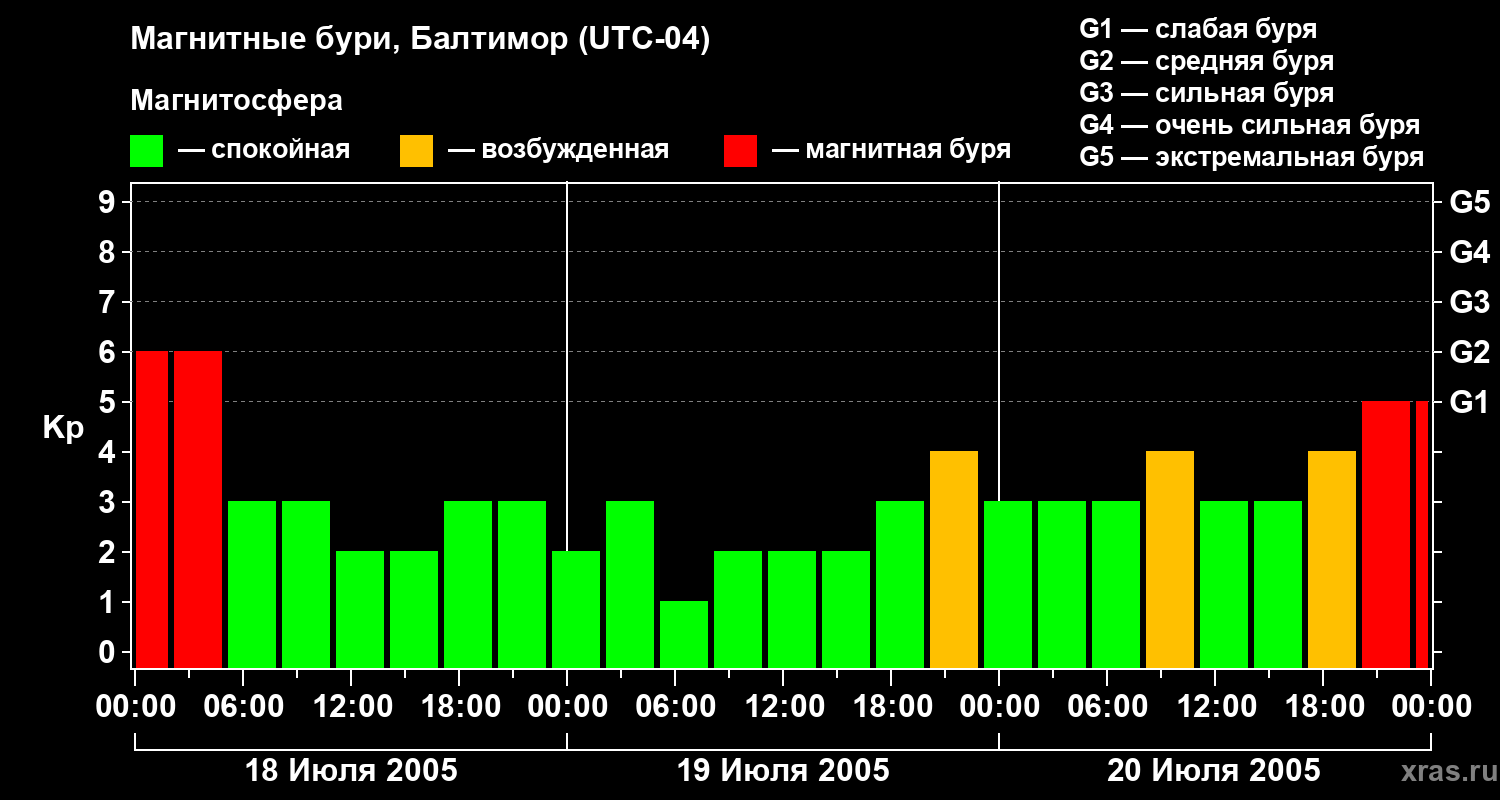Select legend line 'G2 — средняя буря'
This screenshot has width=1500, height=800.
click(1206, 61)
